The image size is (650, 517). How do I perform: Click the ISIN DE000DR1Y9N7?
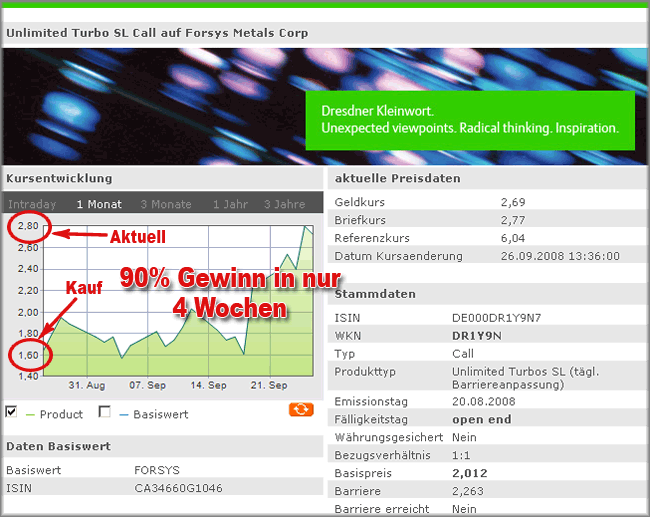click(496, 318)
